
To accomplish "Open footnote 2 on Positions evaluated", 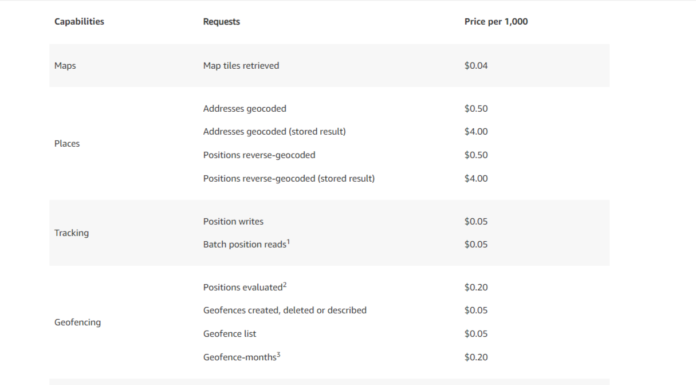I will 285,285.
